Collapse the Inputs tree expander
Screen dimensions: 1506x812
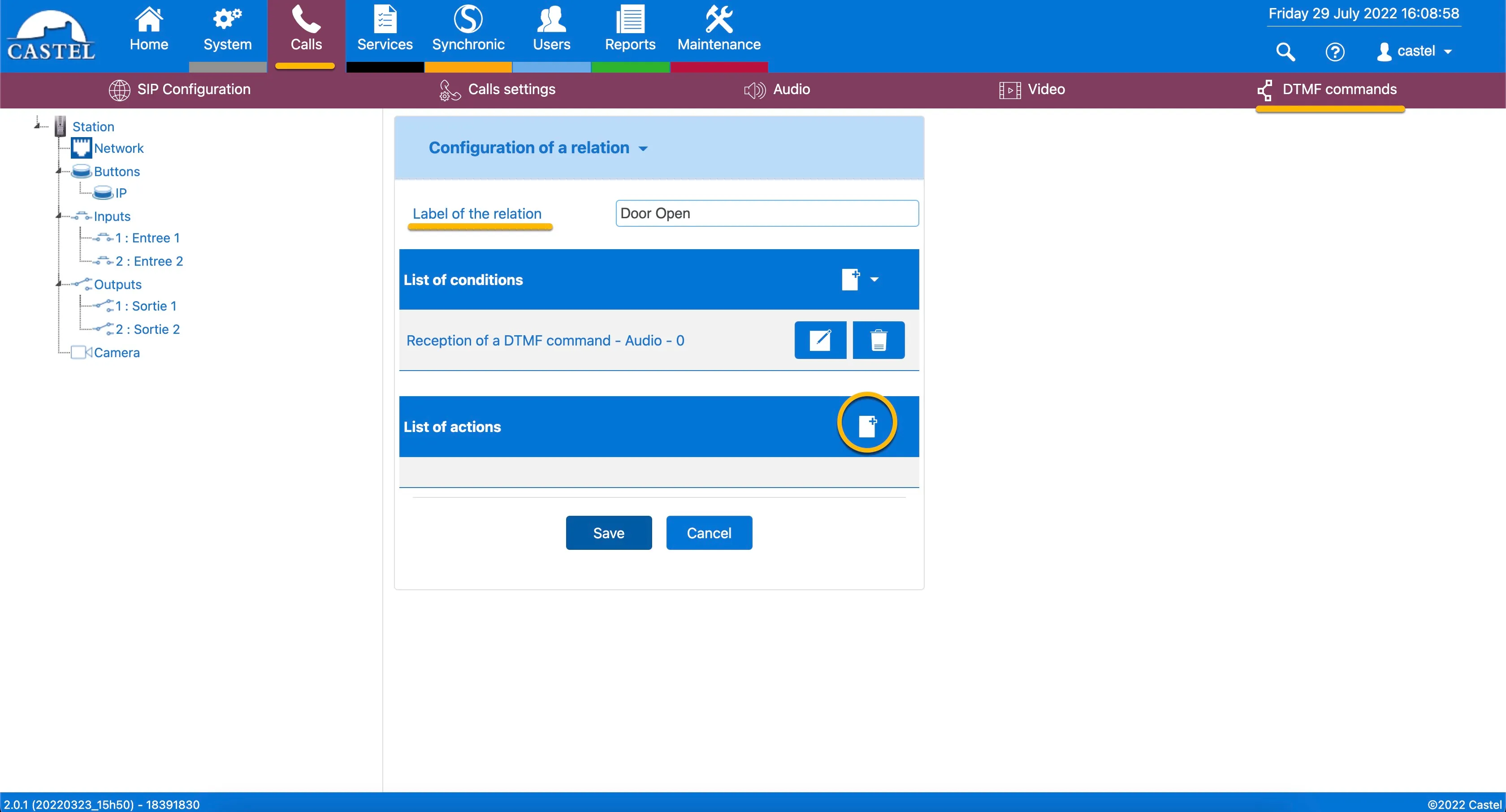click(x=58, y=216)
